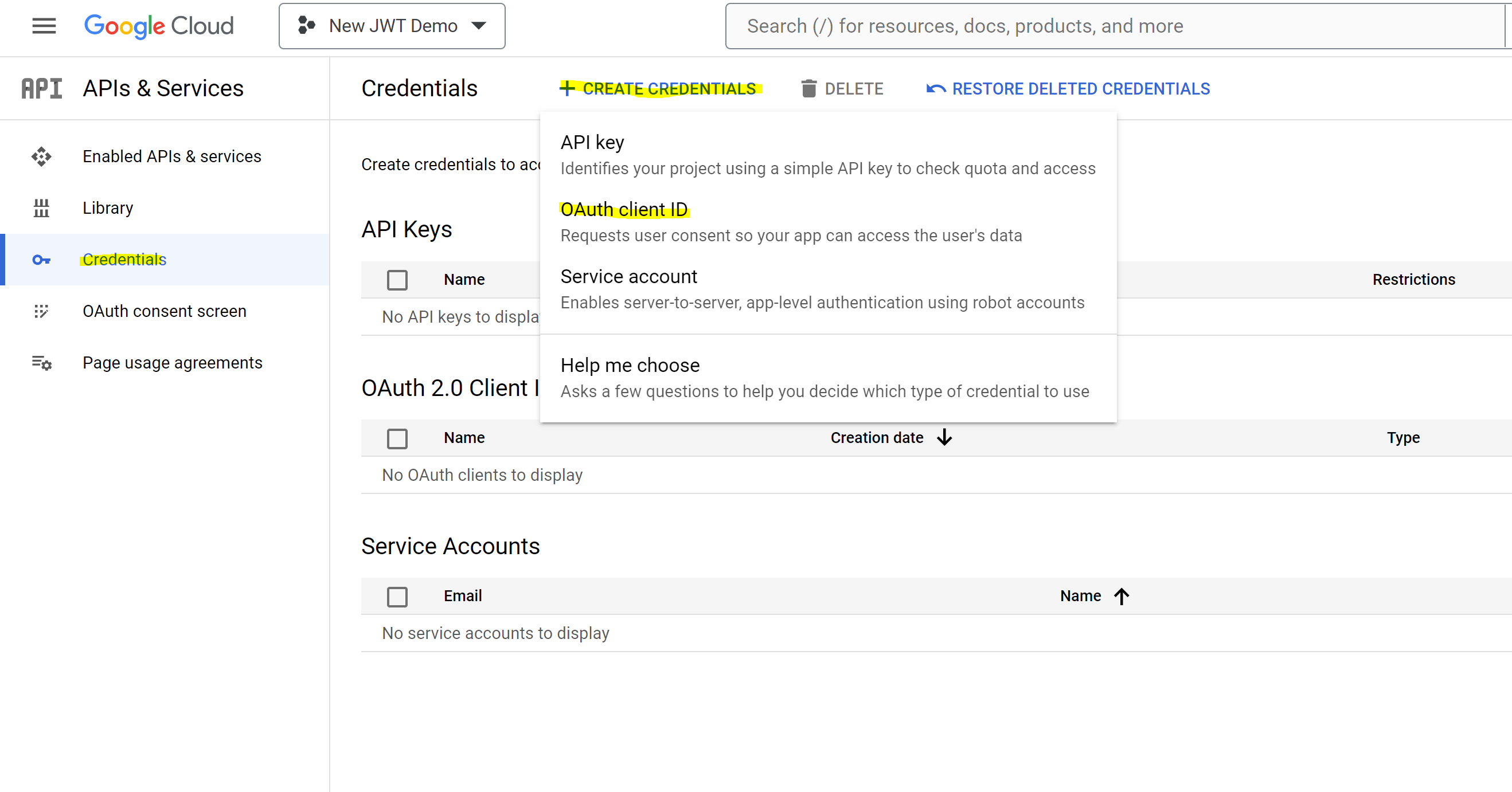The height and width of the screenshot is (792, 1512).
Task: Click the Library sidebar icon
Action: pos(41,207)
